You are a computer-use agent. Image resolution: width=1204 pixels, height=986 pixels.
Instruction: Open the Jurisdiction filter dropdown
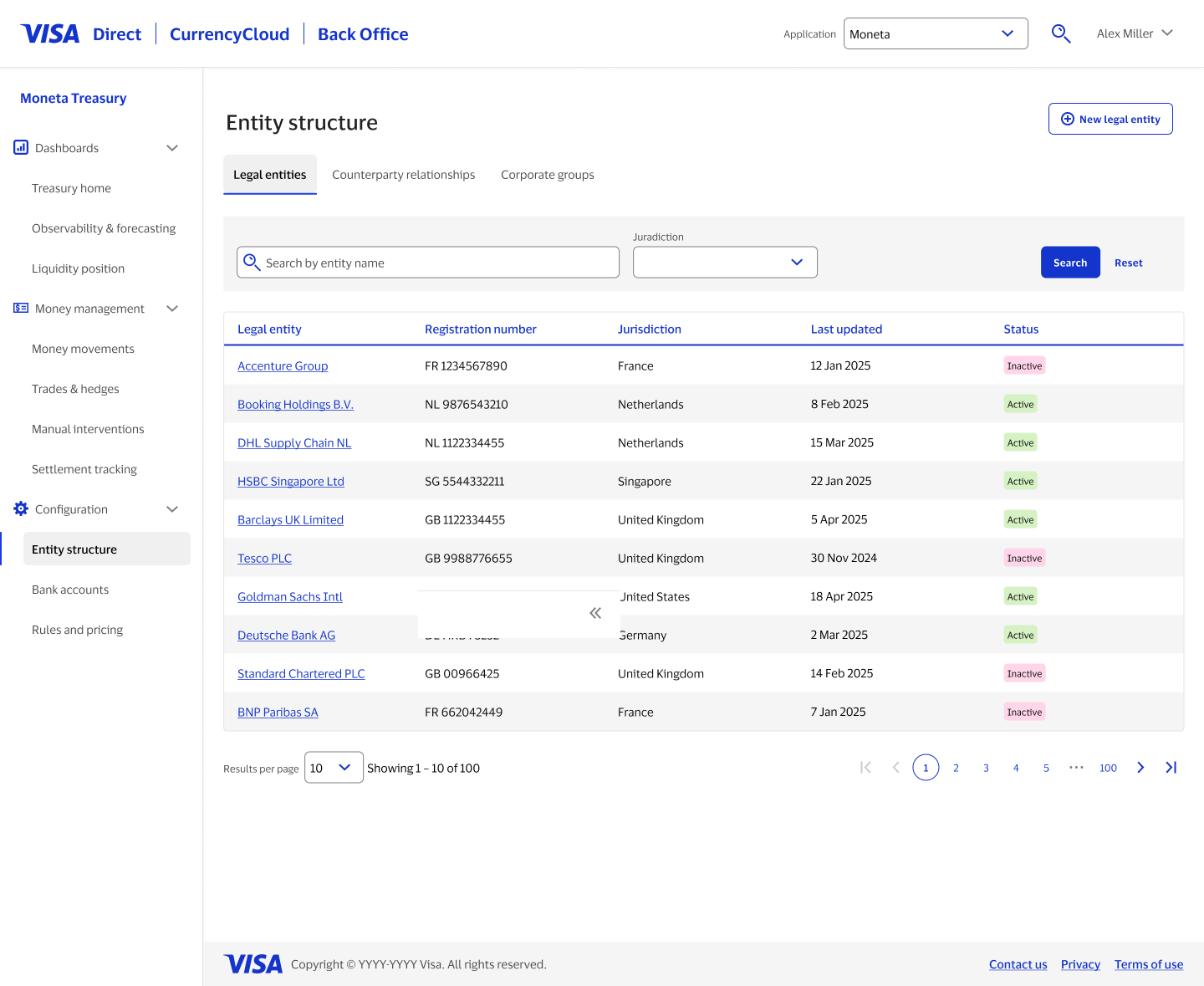(725, 262)
